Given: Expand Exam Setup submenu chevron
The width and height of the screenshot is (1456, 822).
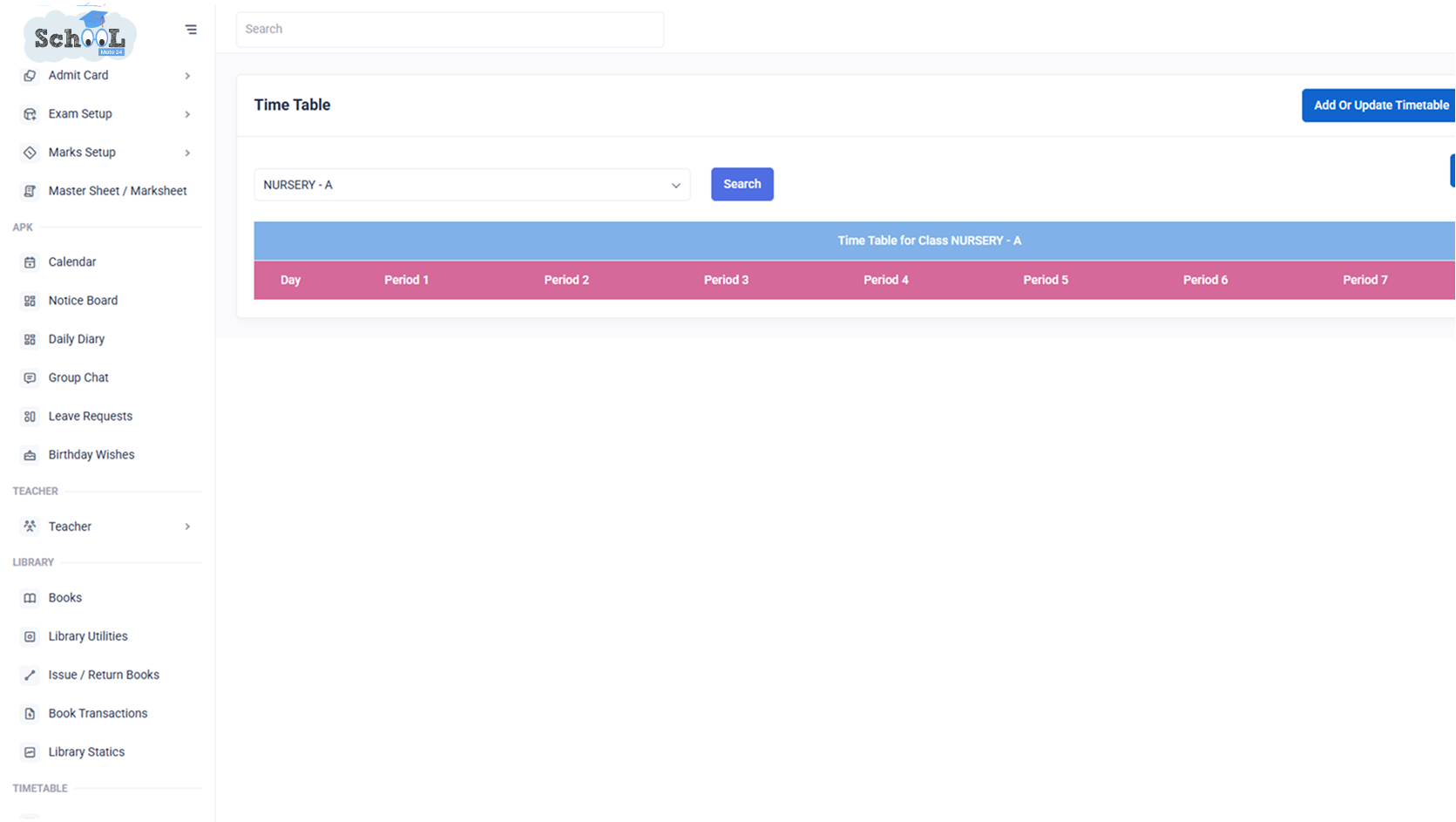Looking at the screenshot, I should click(187, 114).
